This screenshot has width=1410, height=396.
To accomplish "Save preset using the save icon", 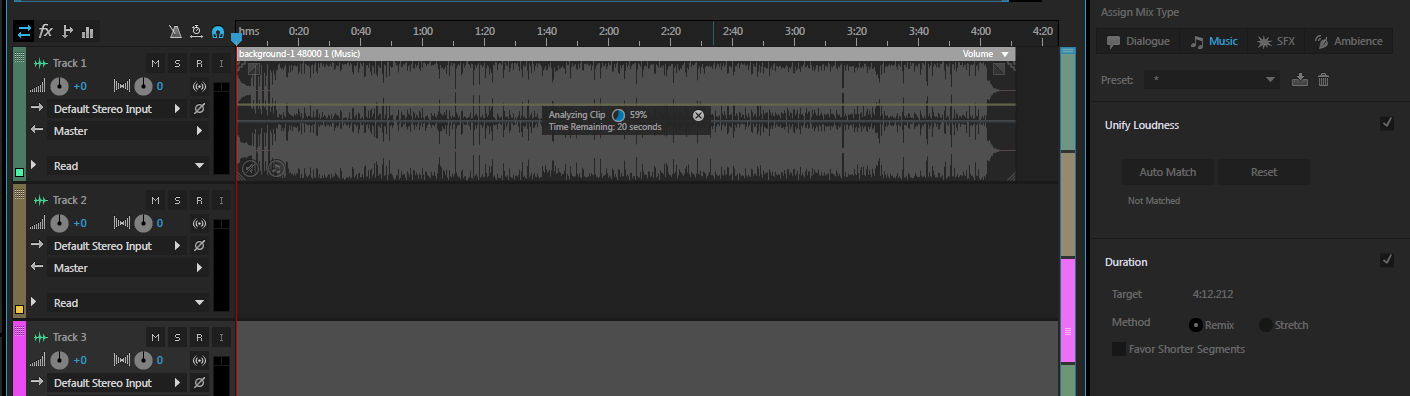I will coord(1300,80).
